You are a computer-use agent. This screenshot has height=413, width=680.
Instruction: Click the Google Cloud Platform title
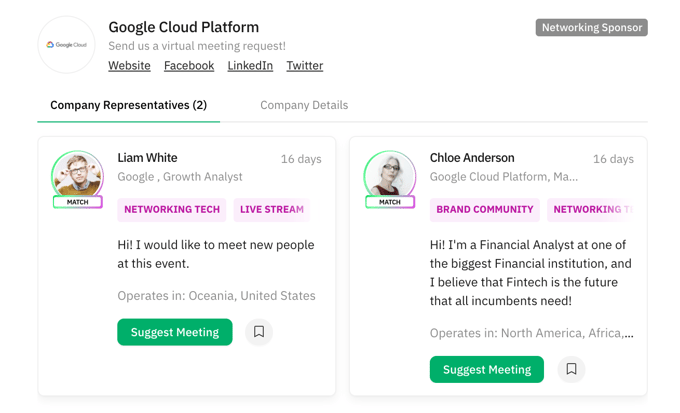(x=183, y=27)
